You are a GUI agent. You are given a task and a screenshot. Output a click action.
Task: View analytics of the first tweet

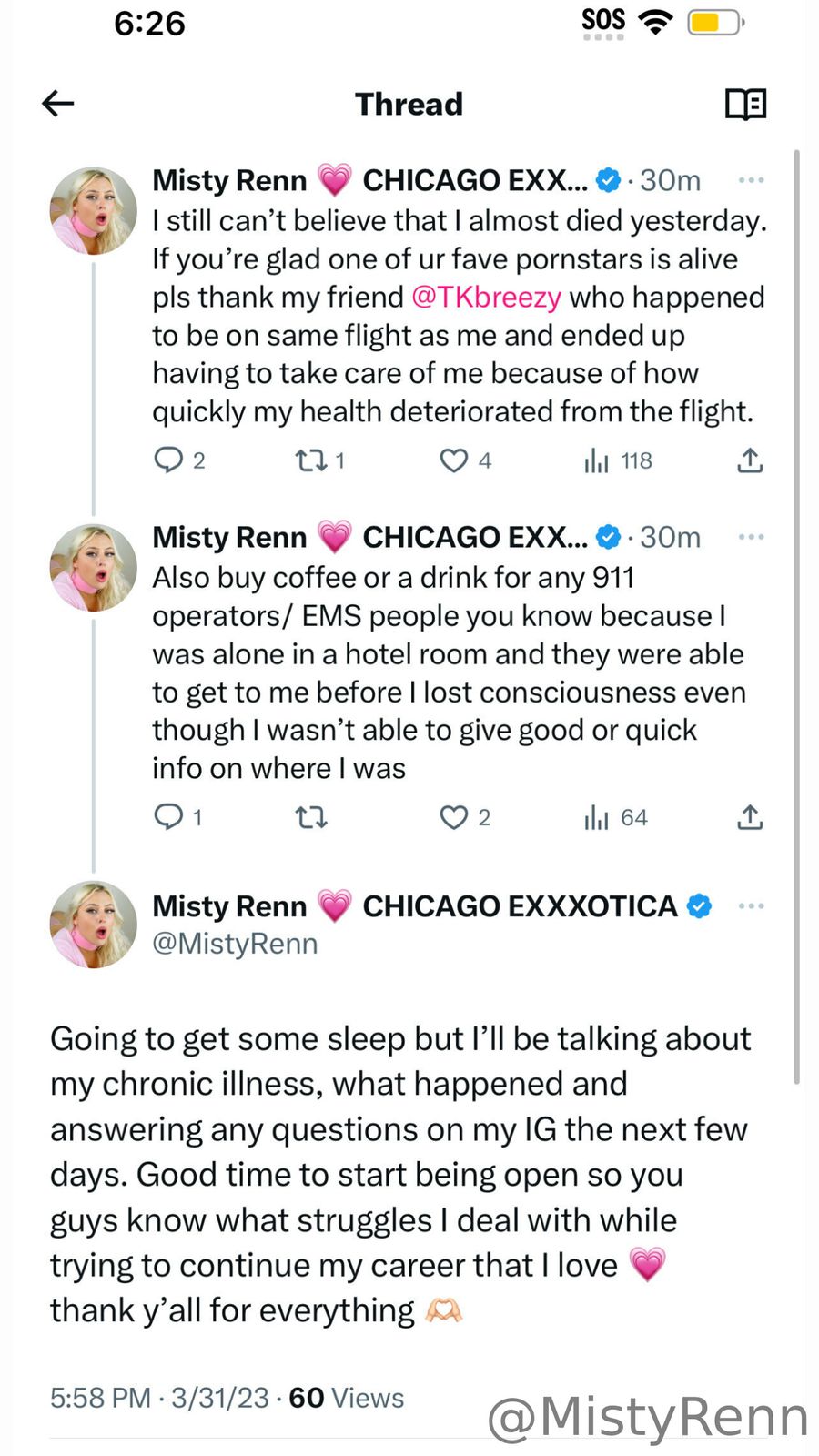[x=597, y=460]
